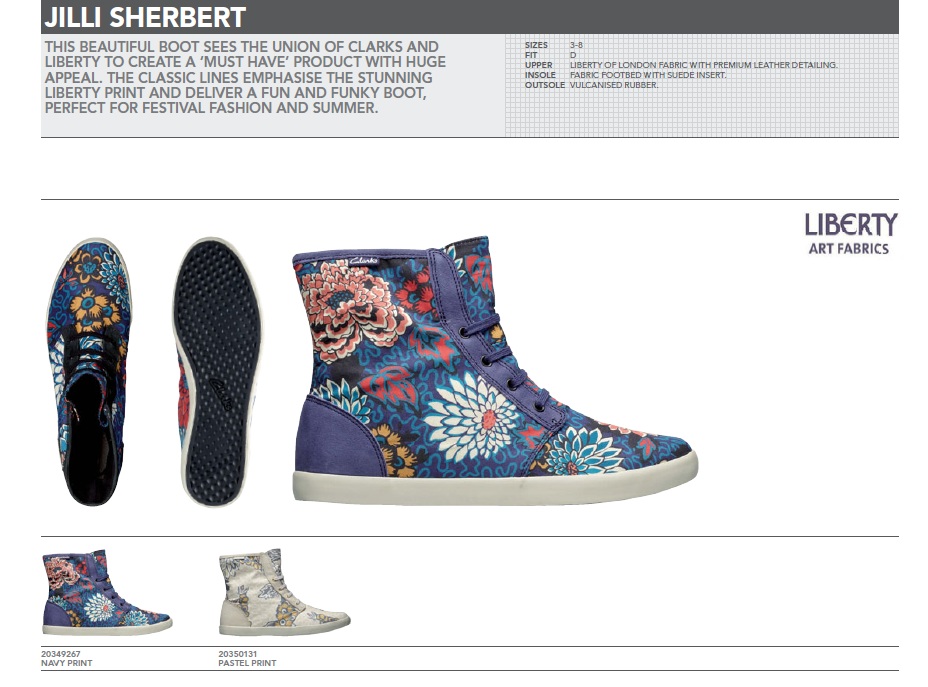The height and width of the screenshot is (687, 928).
Task: Click the PASTEL PRINT label
Action: [247, 663]
